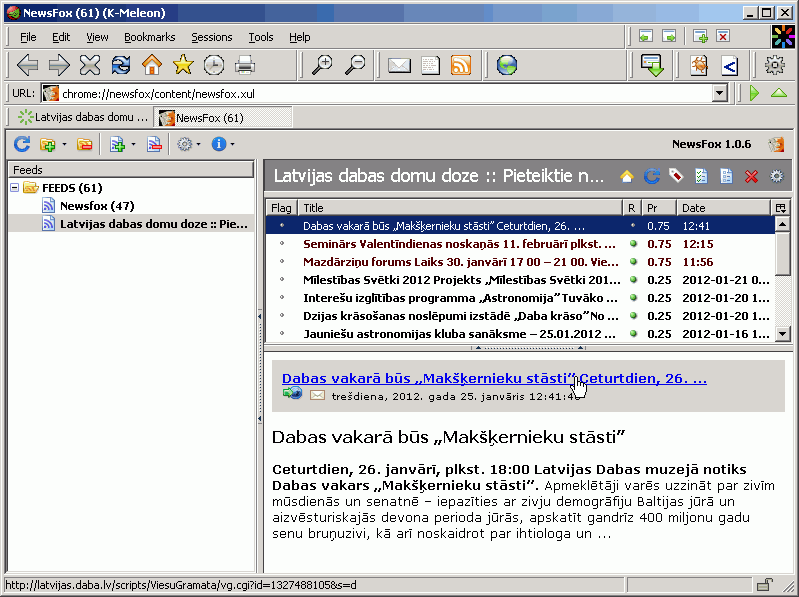Click the green up arrow beside URL bar
Screen dimensions: 799x597
click(x=779, y=93)
